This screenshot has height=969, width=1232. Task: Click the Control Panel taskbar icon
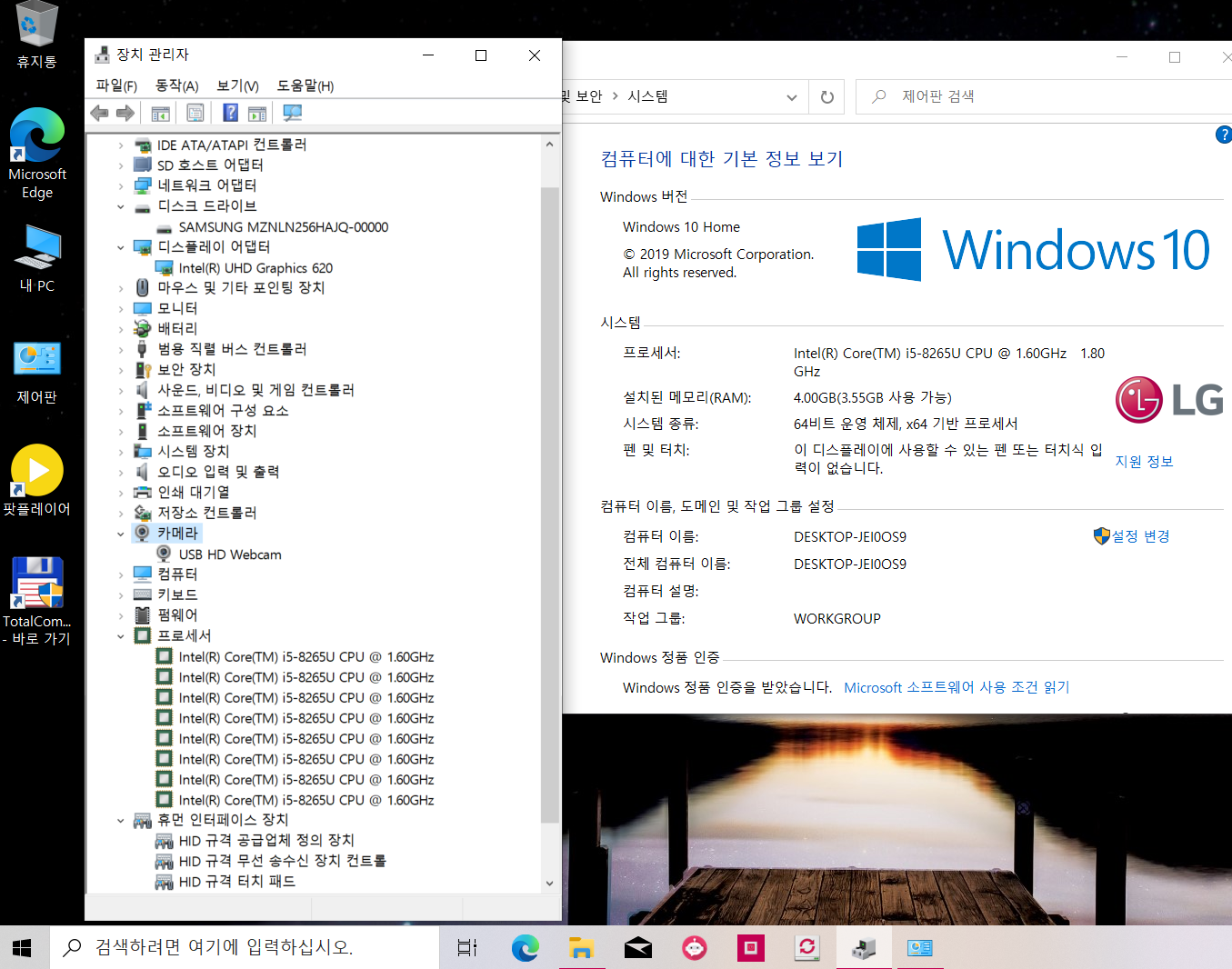coord(920,948)
